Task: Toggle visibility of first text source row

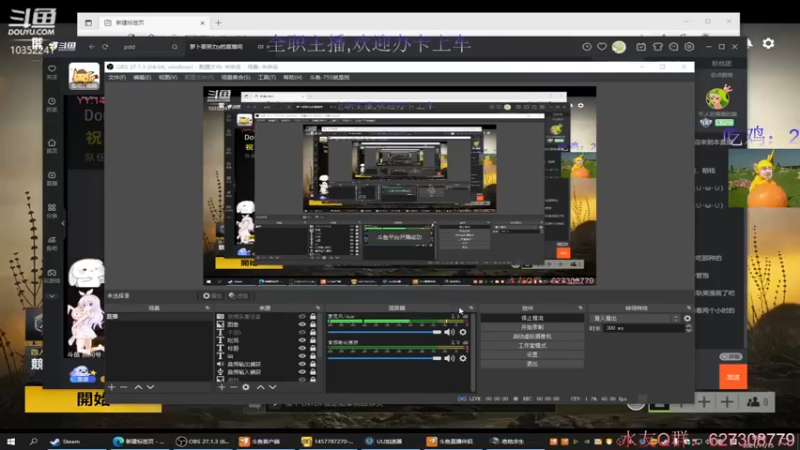Action: [x=302, y=333]
